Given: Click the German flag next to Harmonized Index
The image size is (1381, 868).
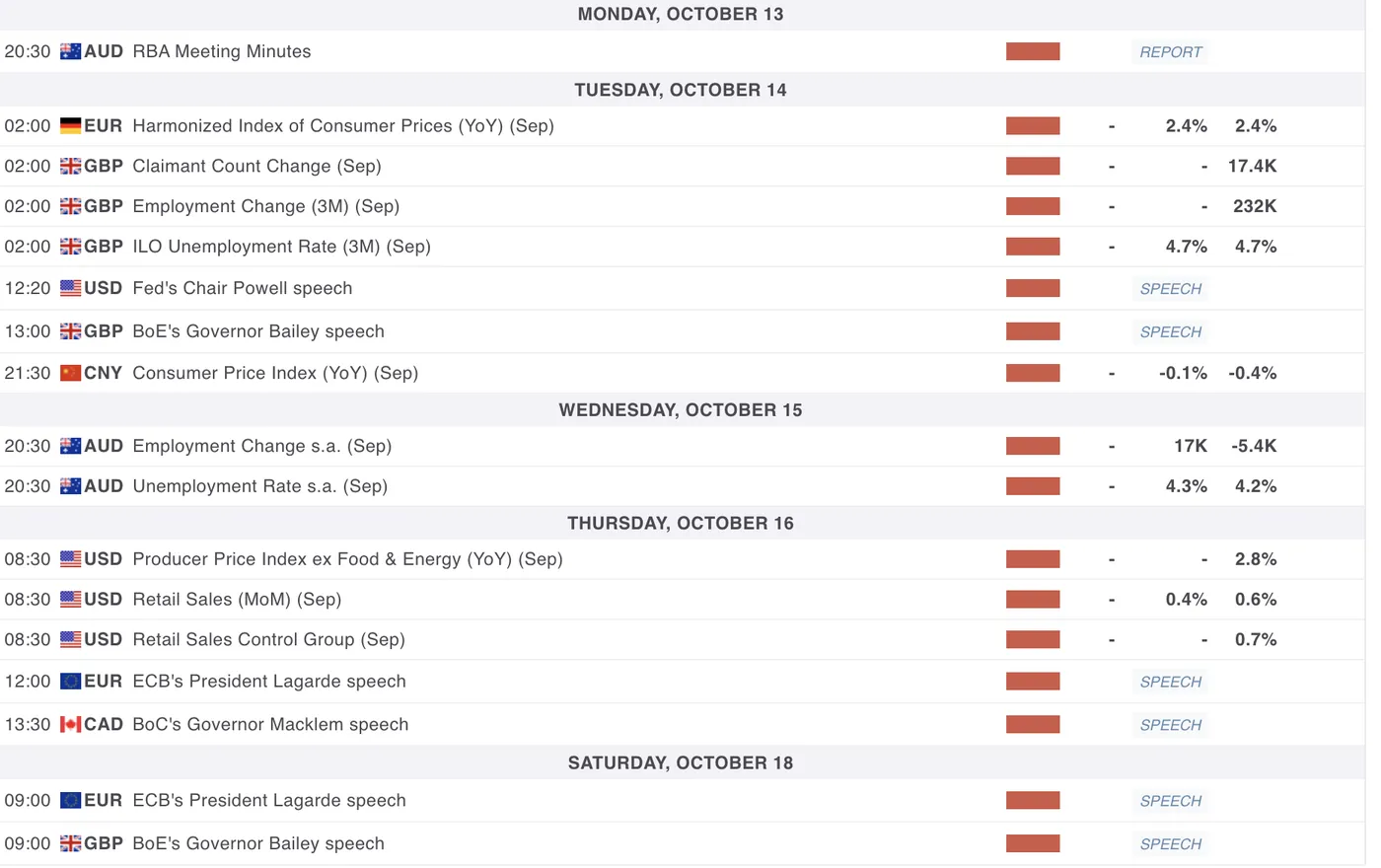Looking at the screenshot, I should coord(70,126).
